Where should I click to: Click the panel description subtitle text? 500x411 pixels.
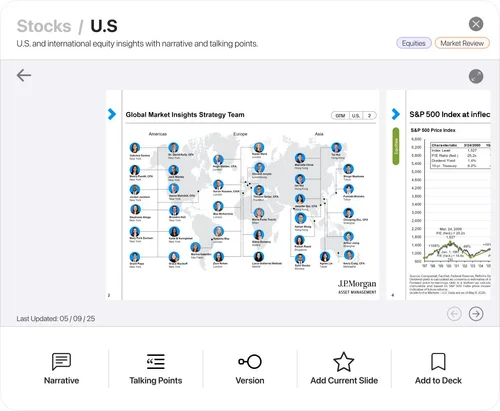[x=137, y=44]
